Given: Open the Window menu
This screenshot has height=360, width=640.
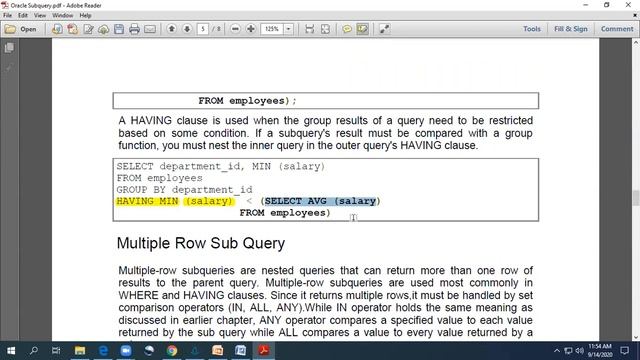Looking at the screenshot, I should pos(62,16).
